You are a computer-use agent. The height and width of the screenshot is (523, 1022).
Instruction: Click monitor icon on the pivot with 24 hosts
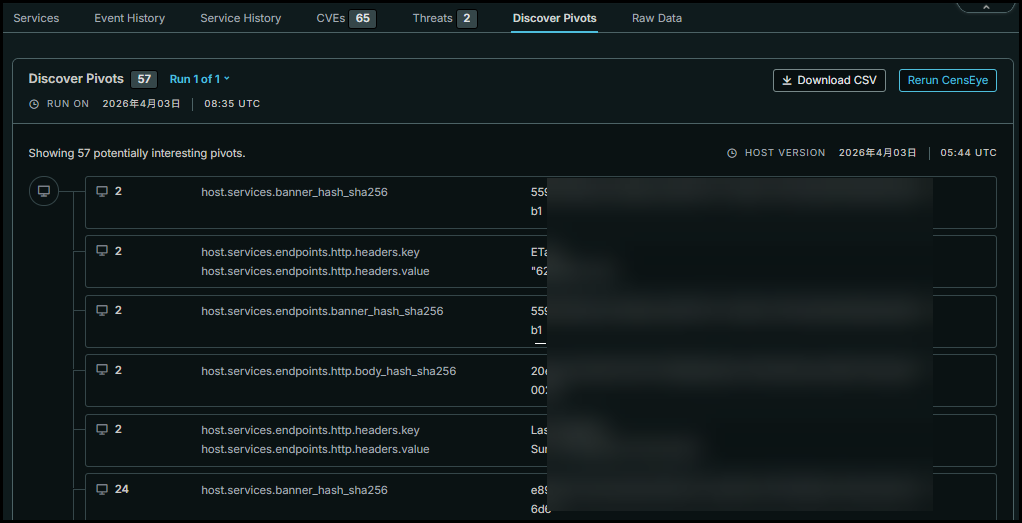pos(102,489)
